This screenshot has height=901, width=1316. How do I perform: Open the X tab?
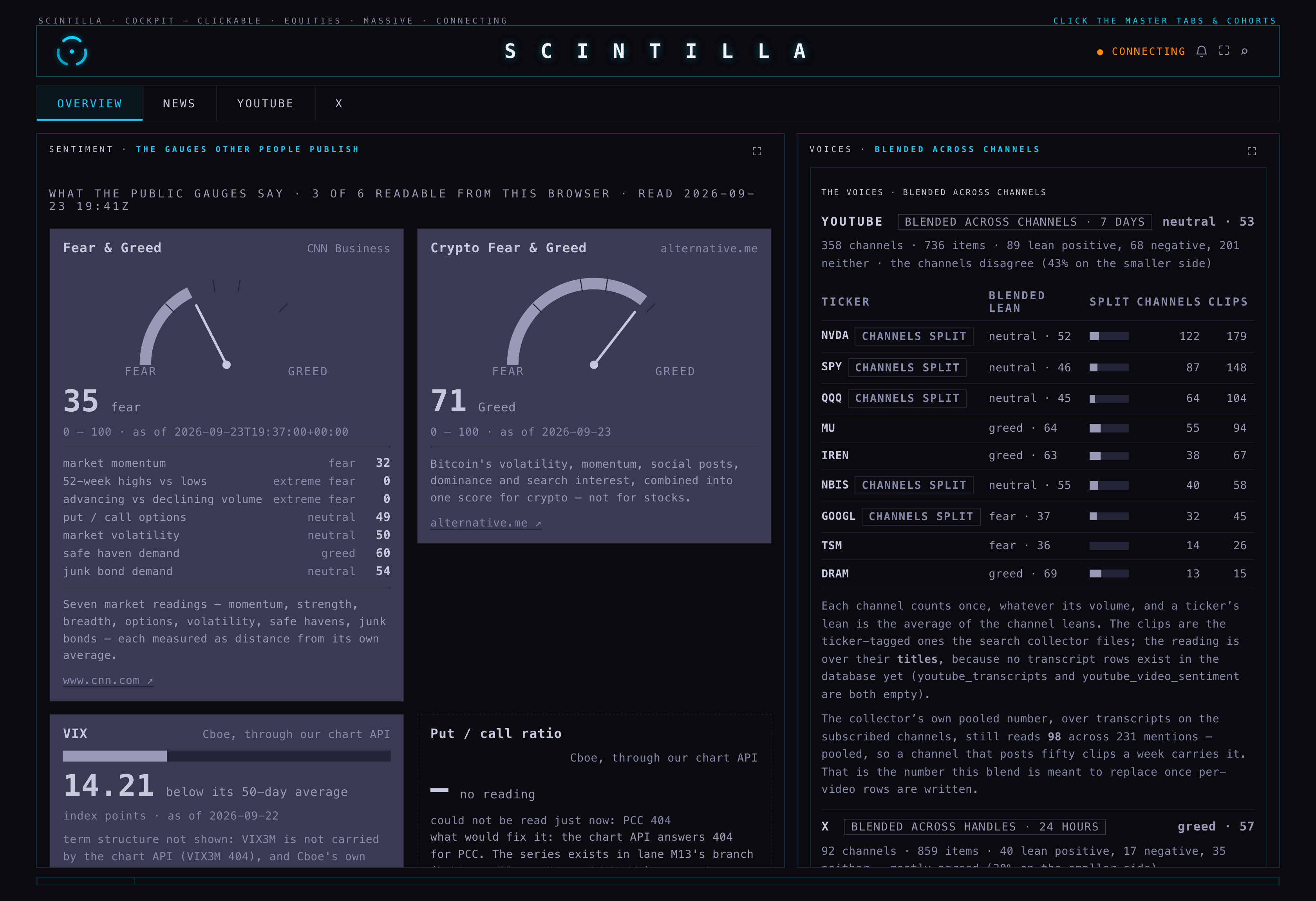[x=339, y=104]
